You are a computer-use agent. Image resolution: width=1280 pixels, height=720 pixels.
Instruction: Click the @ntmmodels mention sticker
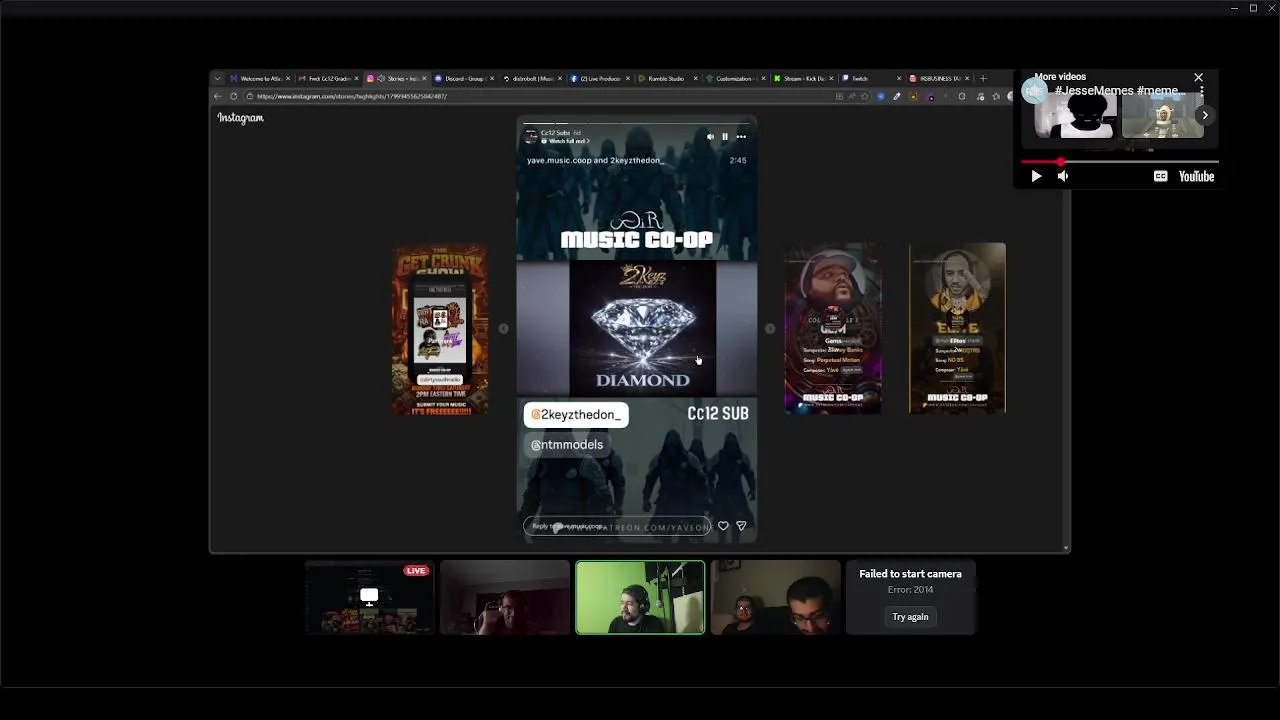pyautogui.click(x=567, y=445)
